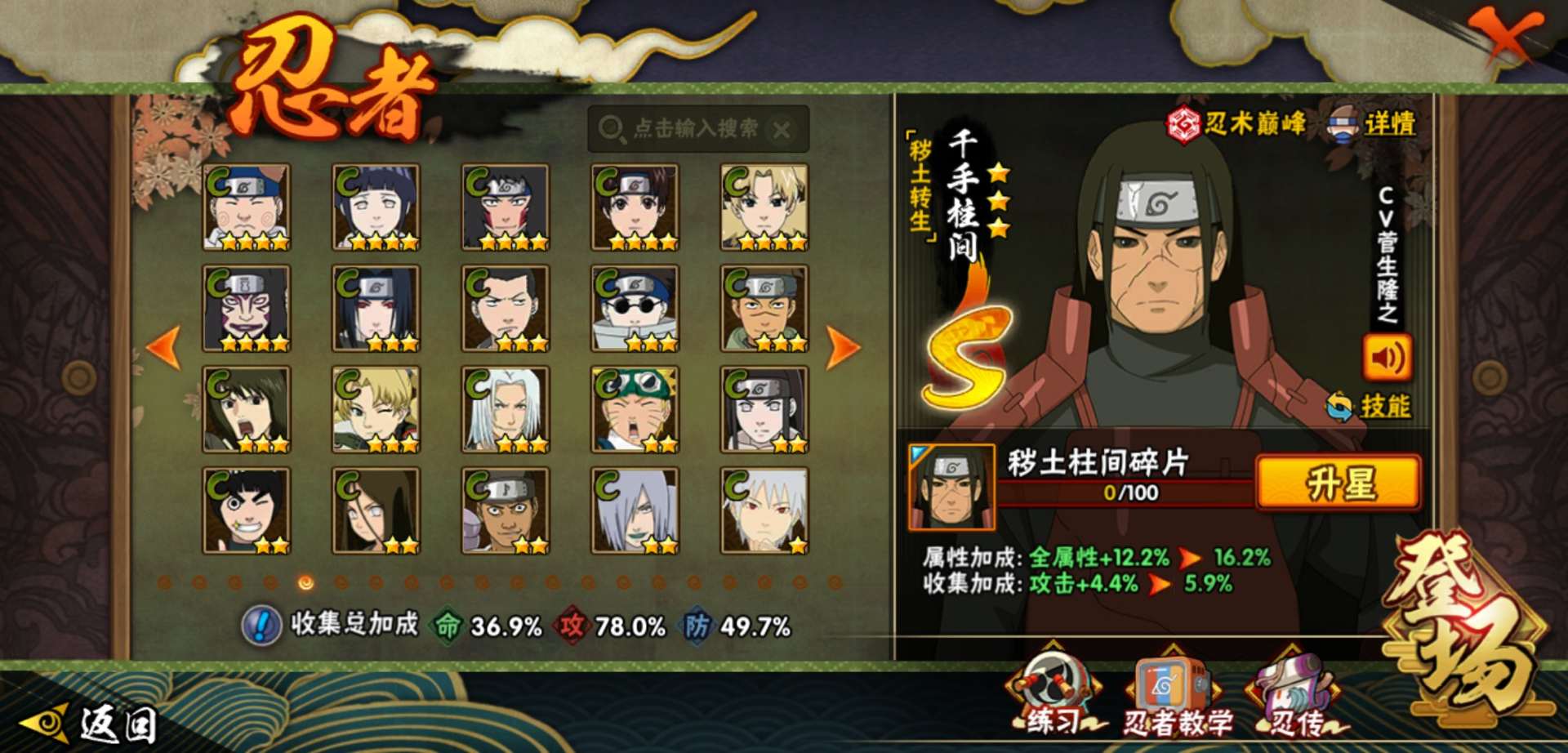Open the 练习 practice mode icon

pyautogui.click(x=1053, y=691)
